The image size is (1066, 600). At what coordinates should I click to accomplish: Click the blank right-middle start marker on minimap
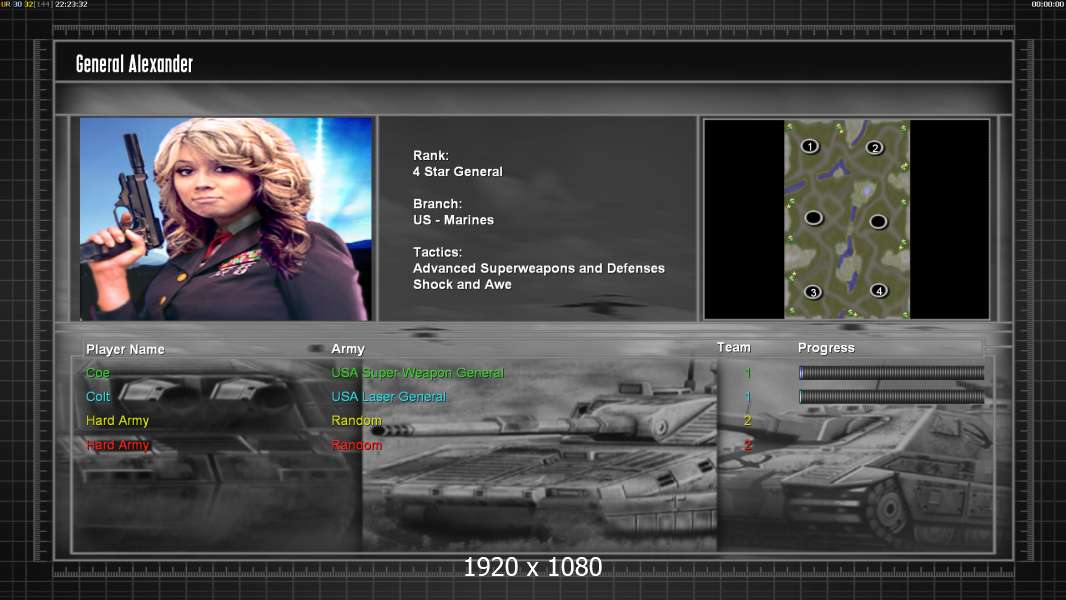[x=878, y=221]
